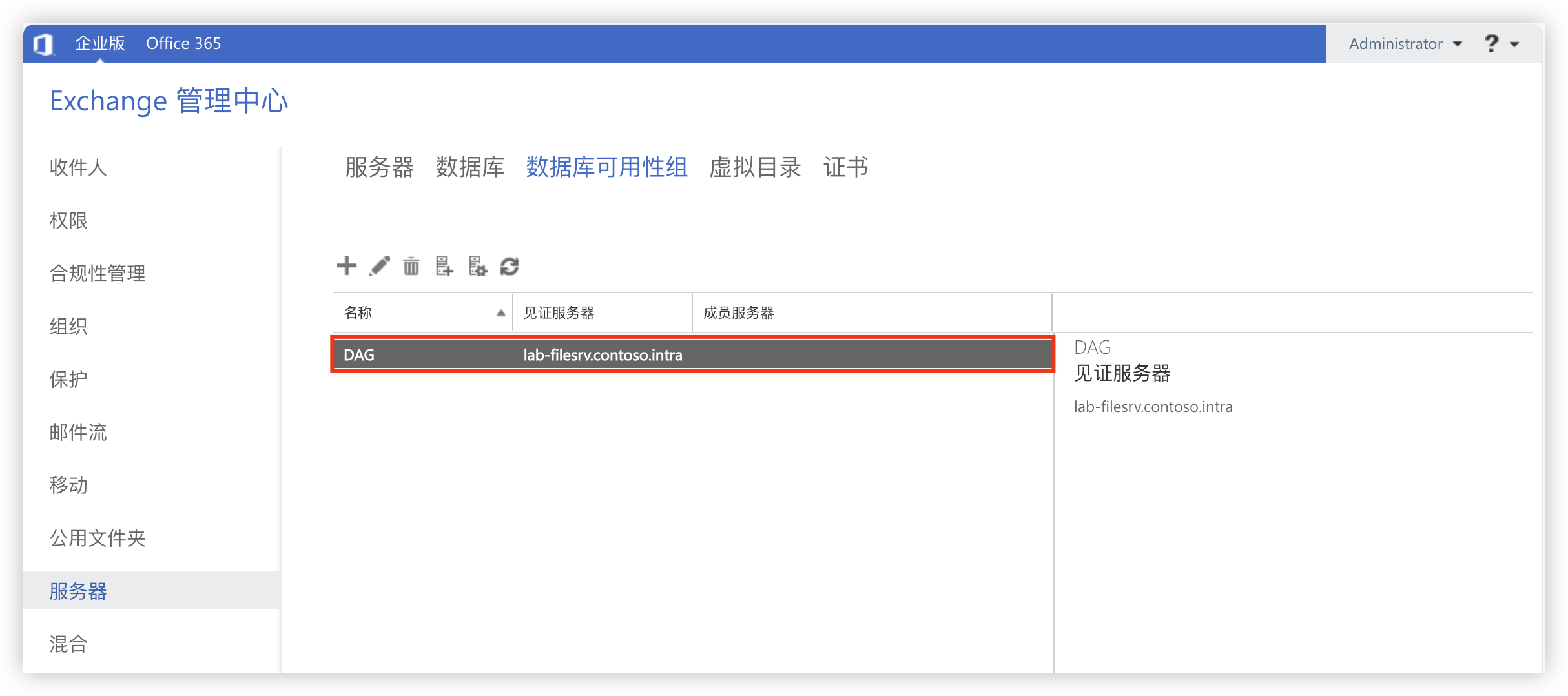Open manage DAG networks icon

click(477, 266)
